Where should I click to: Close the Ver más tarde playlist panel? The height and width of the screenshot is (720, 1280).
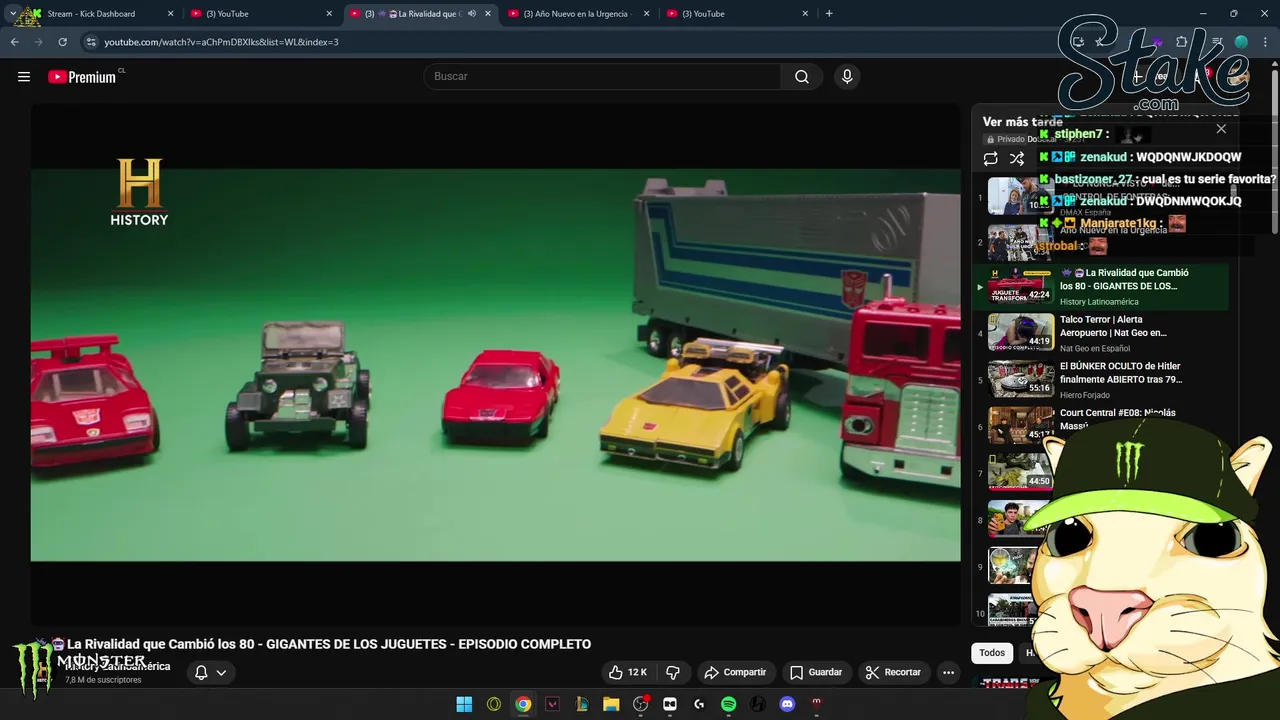pos(1221,129)
